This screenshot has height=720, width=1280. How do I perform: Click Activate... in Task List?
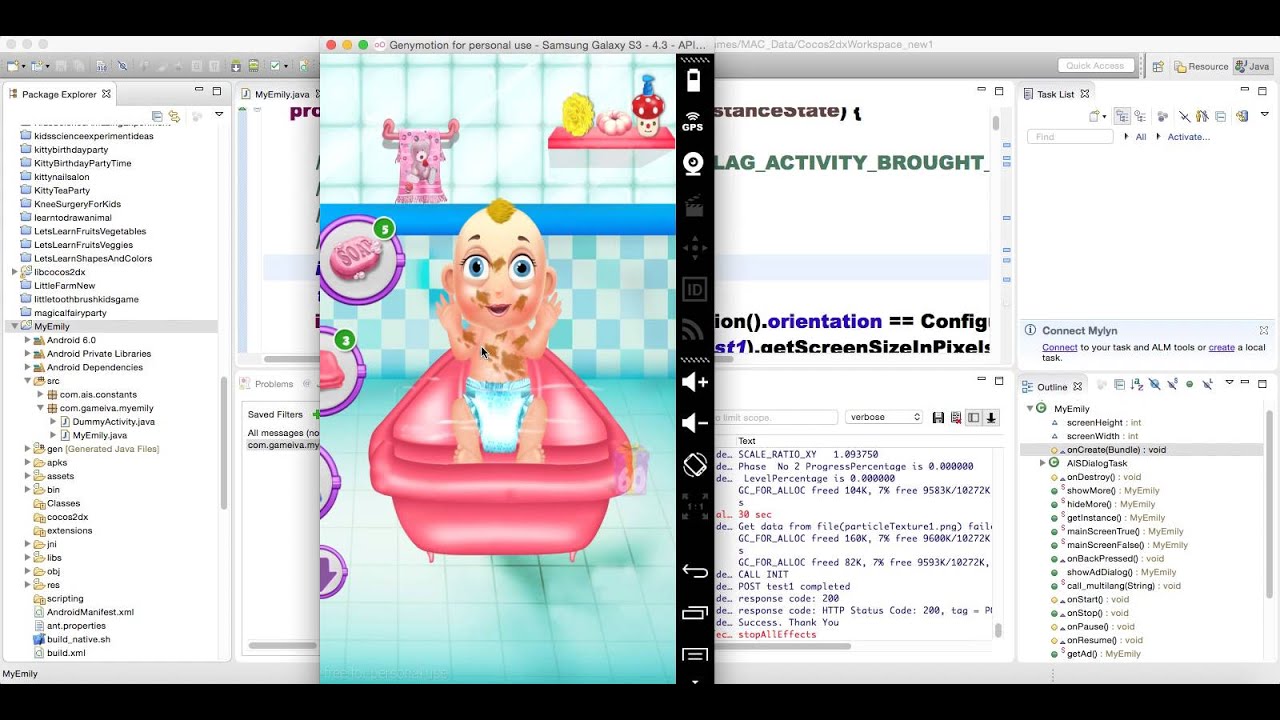pos(1188,137)
